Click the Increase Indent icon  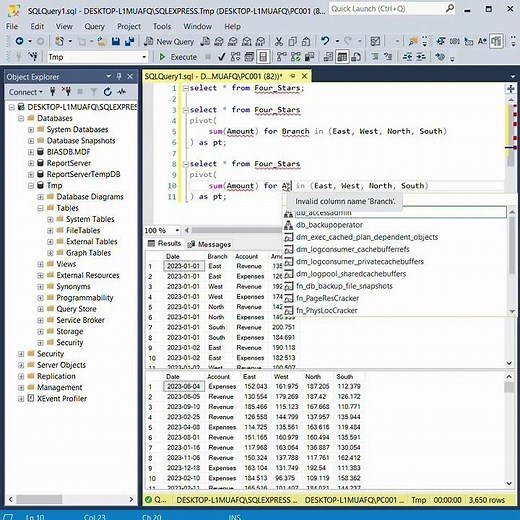(x=421, y=57)
